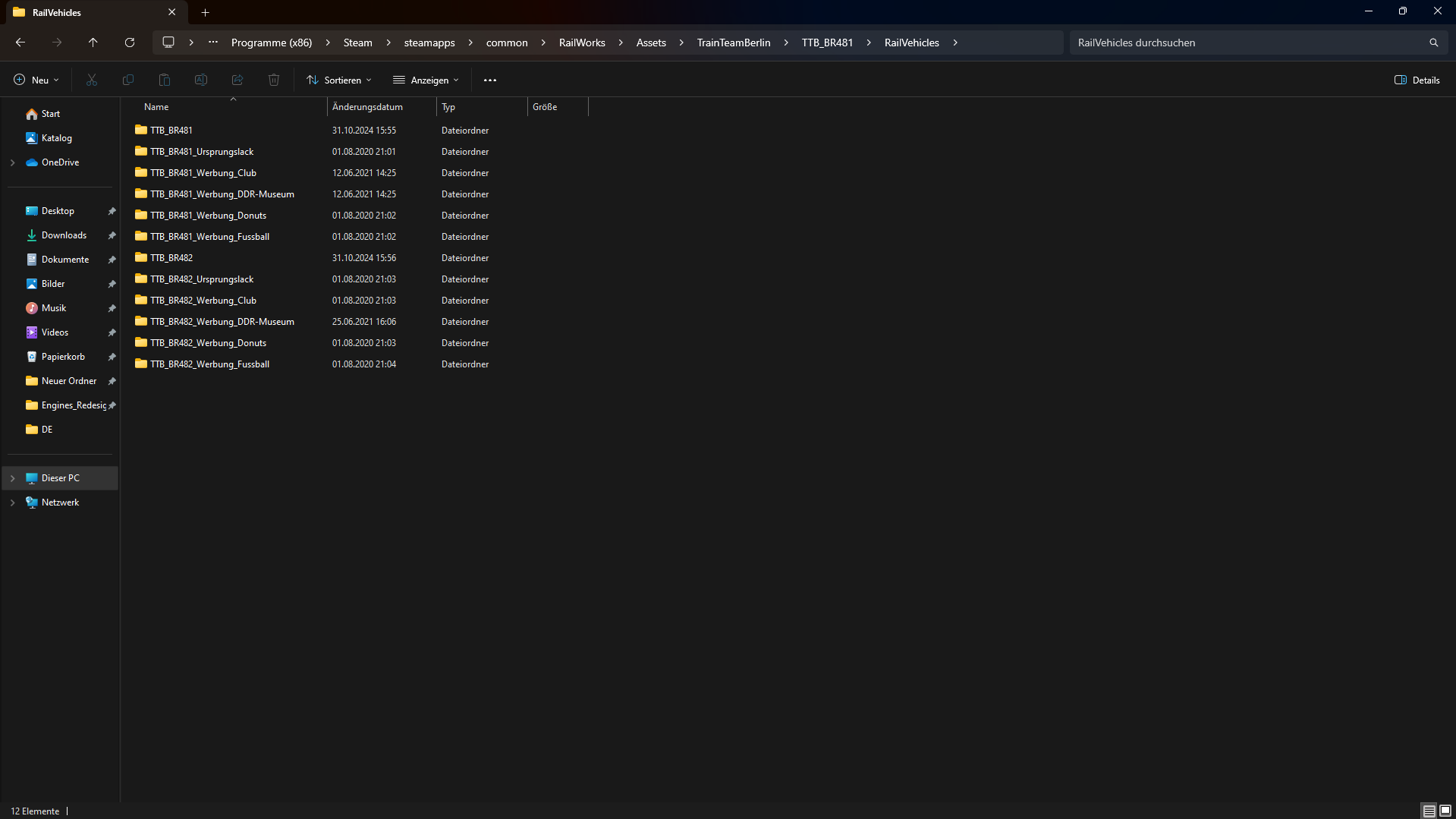Viewport: 1456px width, 819px height.
Task: Navigate to common in the breadcrumb
Action: tap(507, 43)
